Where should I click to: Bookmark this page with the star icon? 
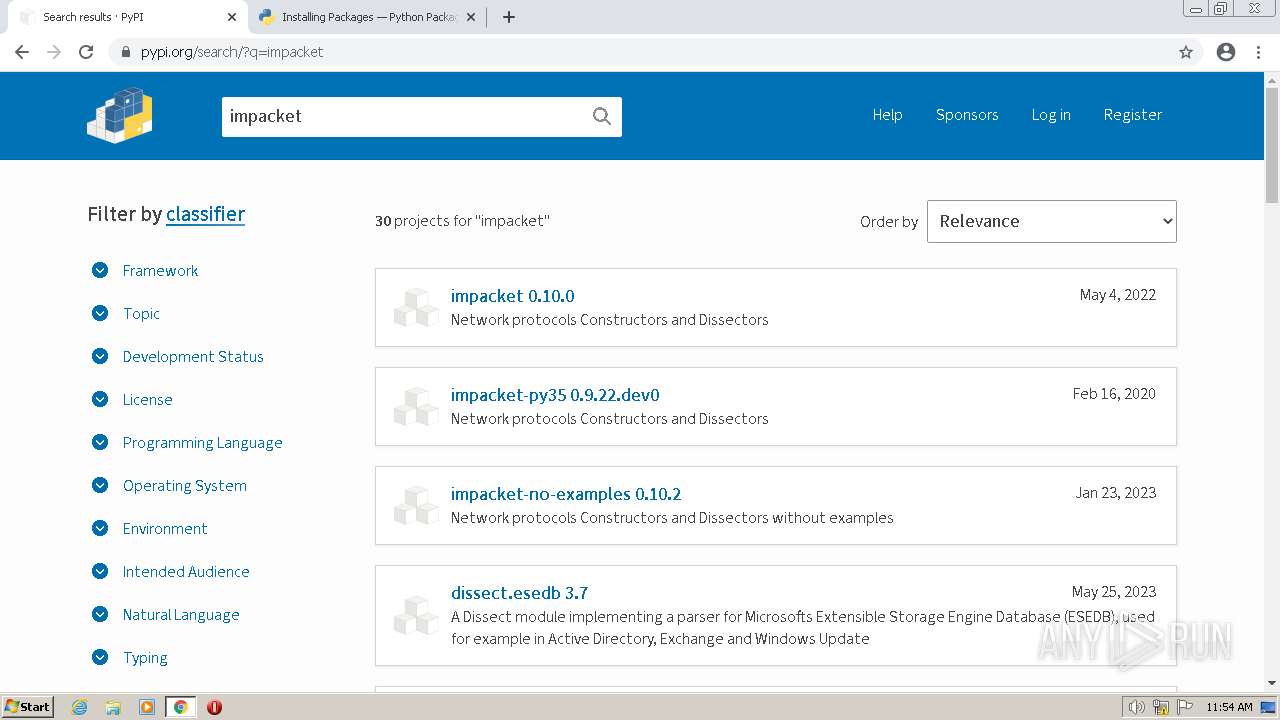click(1186, 52)
